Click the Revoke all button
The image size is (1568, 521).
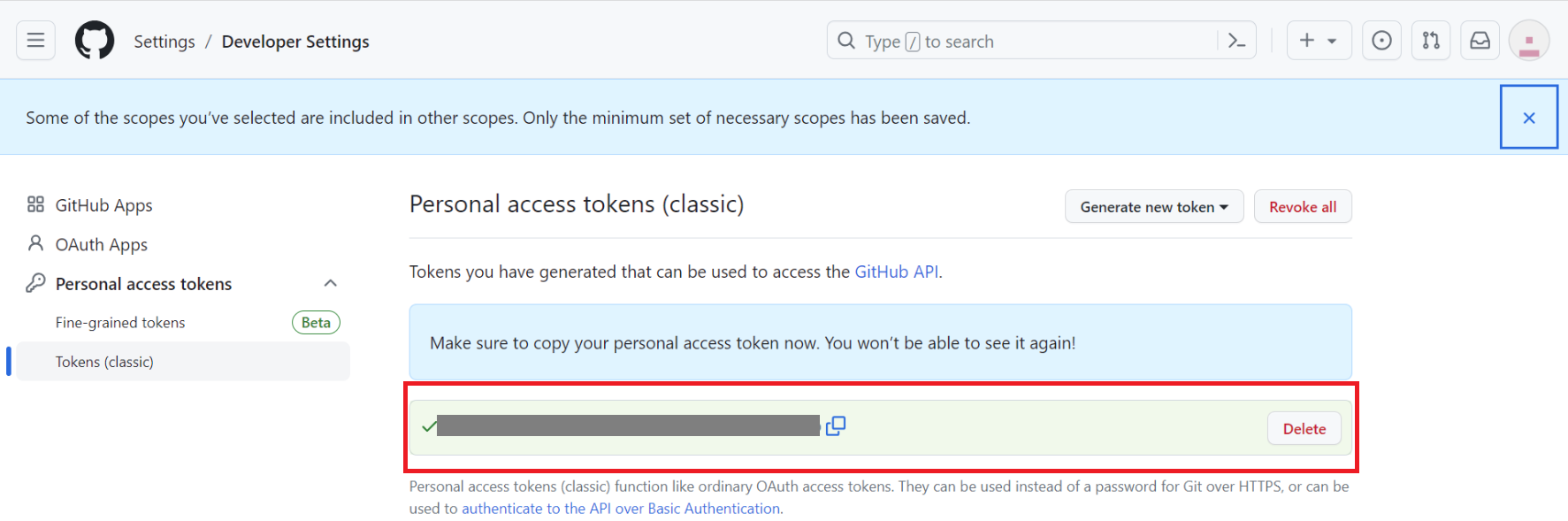click(x=1302, y=207)
